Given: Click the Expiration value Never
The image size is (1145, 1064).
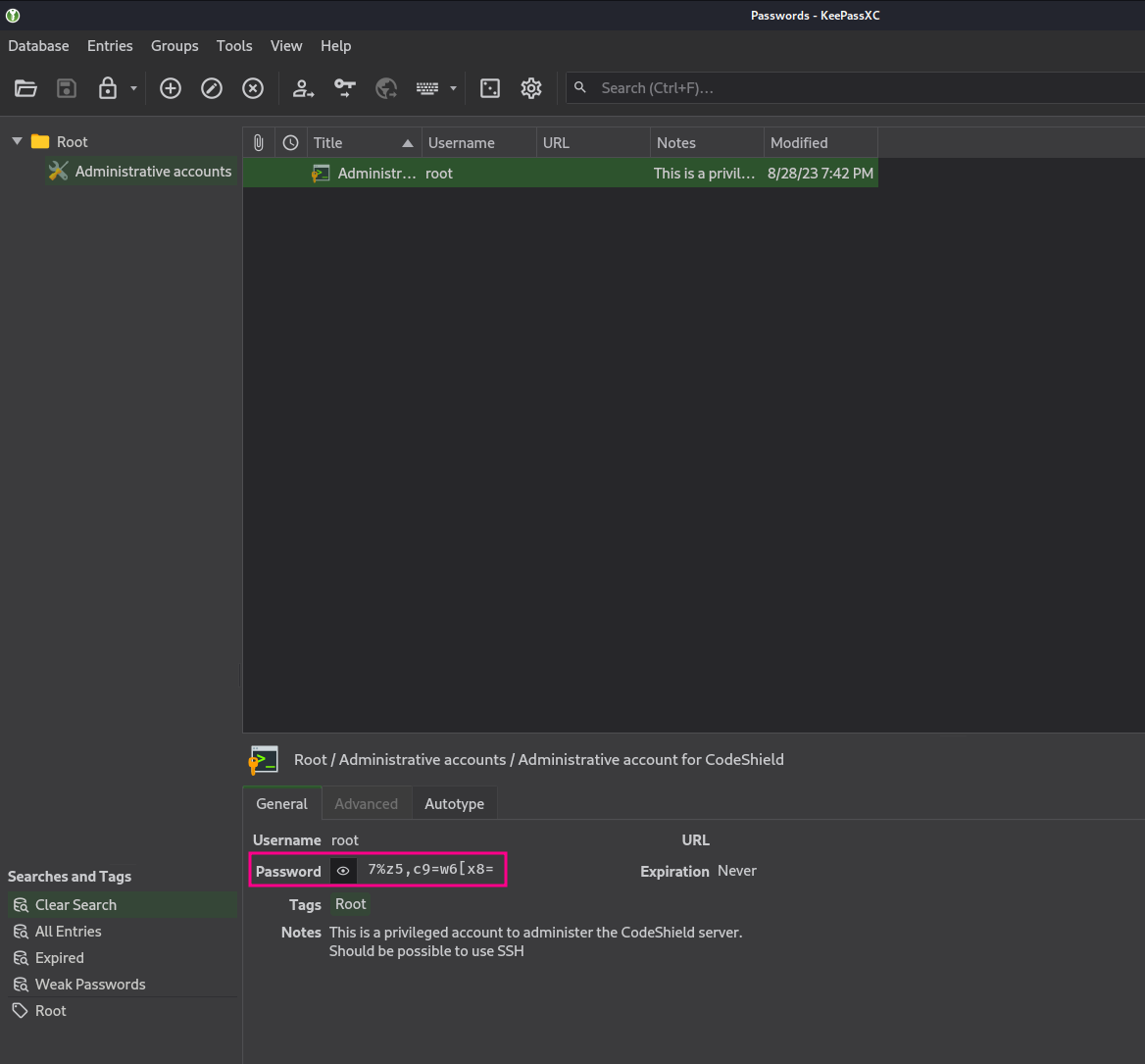Looking at the screenshot, I should (x=737, y=871).
